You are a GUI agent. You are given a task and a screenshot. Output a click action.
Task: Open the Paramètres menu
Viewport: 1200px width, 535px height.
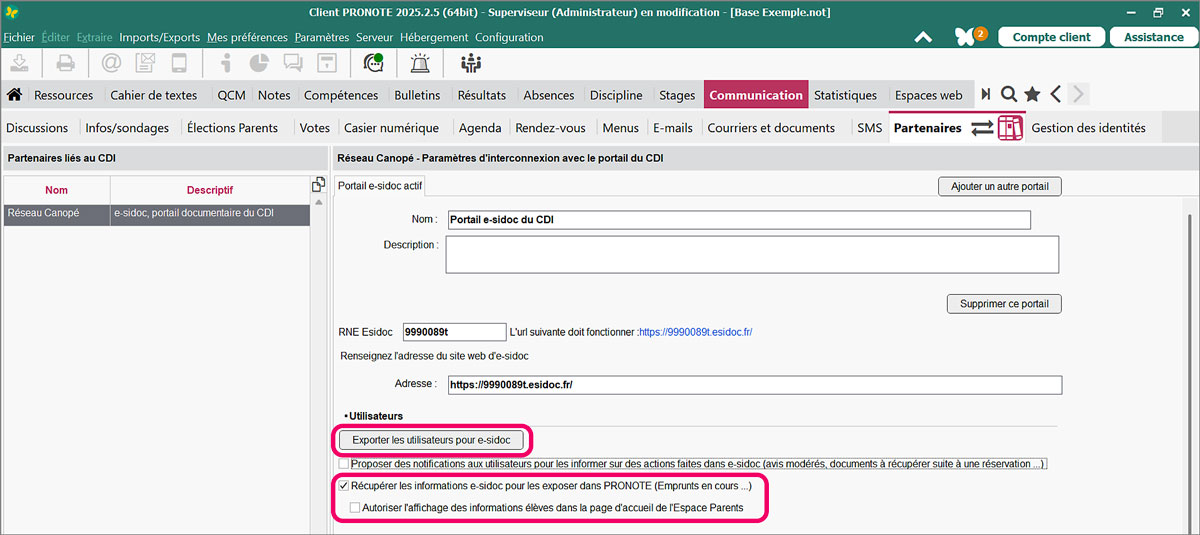[322, 37]
